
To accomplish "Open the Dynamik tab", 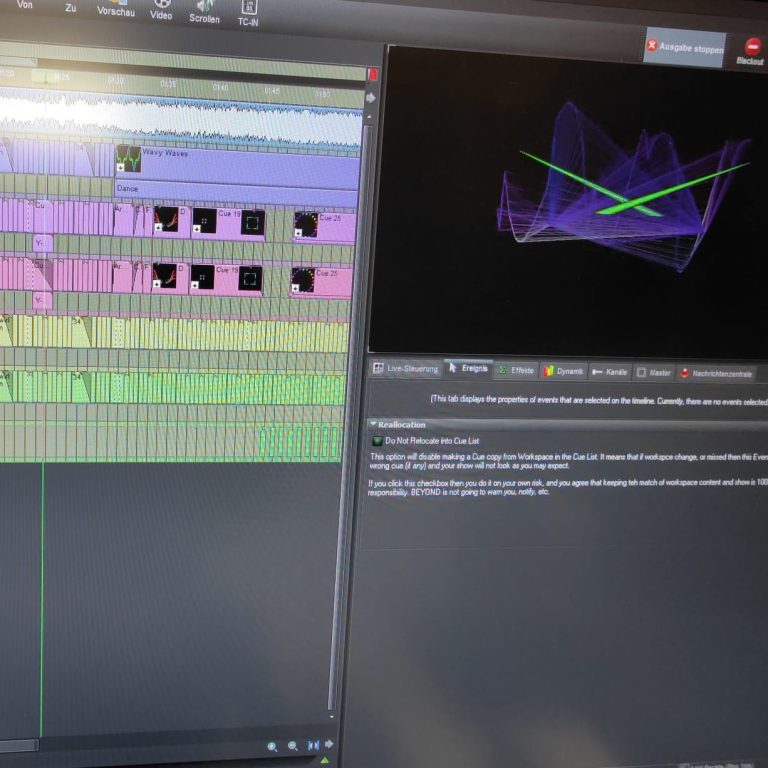I will (563, 371).
